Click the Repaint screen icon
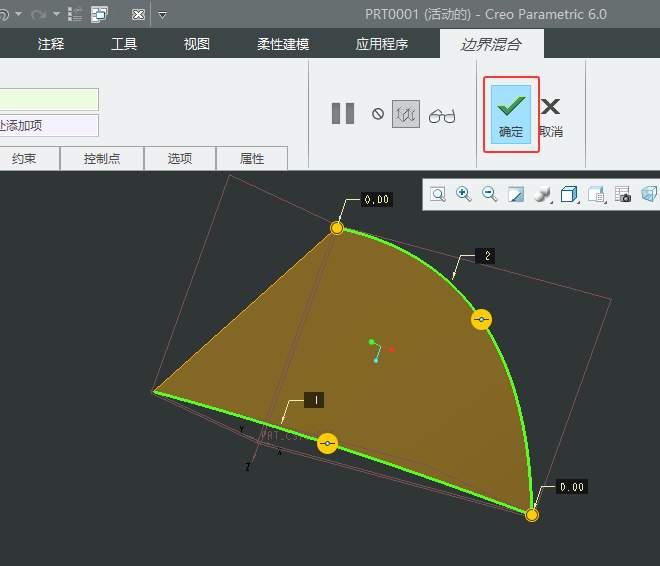The height and width of the screenshot is (566, 660). click(x=516, y=194)
